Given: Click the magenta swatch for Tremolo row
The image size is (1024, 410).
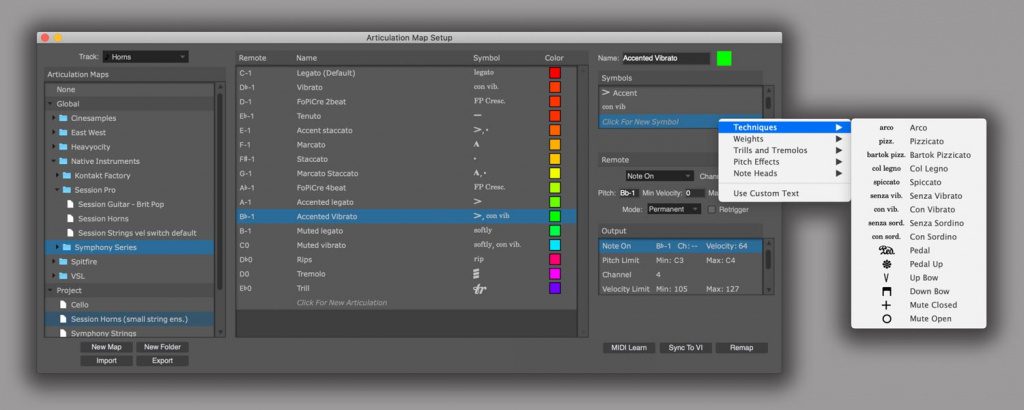Looking at the screenshot, I should pos(554,274).
